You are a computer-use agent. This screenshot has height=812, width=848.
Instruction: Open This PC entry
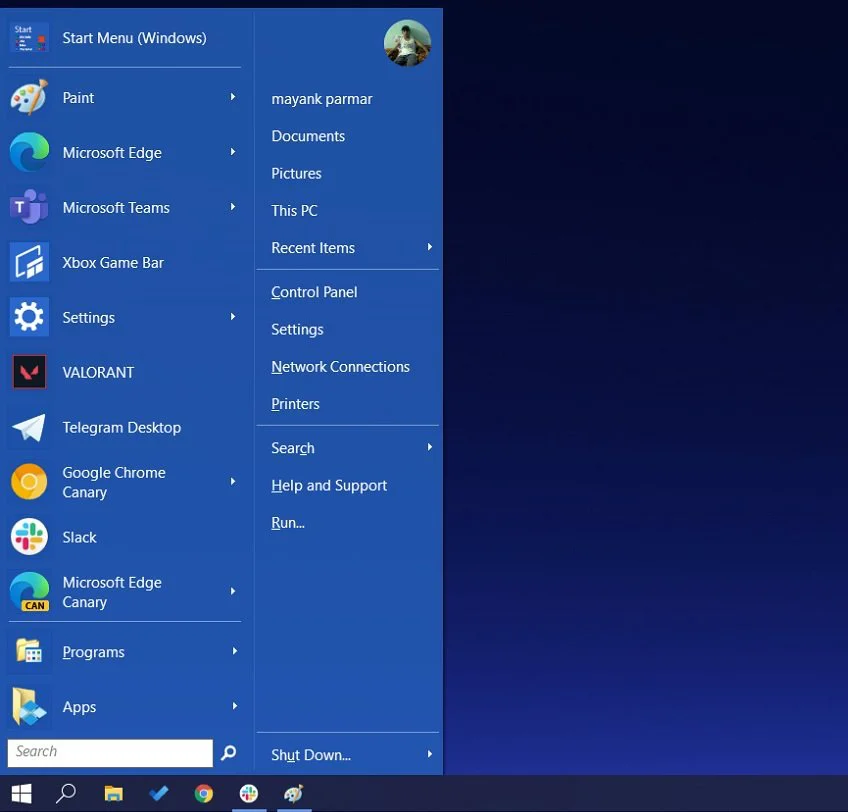pos(294,211)
